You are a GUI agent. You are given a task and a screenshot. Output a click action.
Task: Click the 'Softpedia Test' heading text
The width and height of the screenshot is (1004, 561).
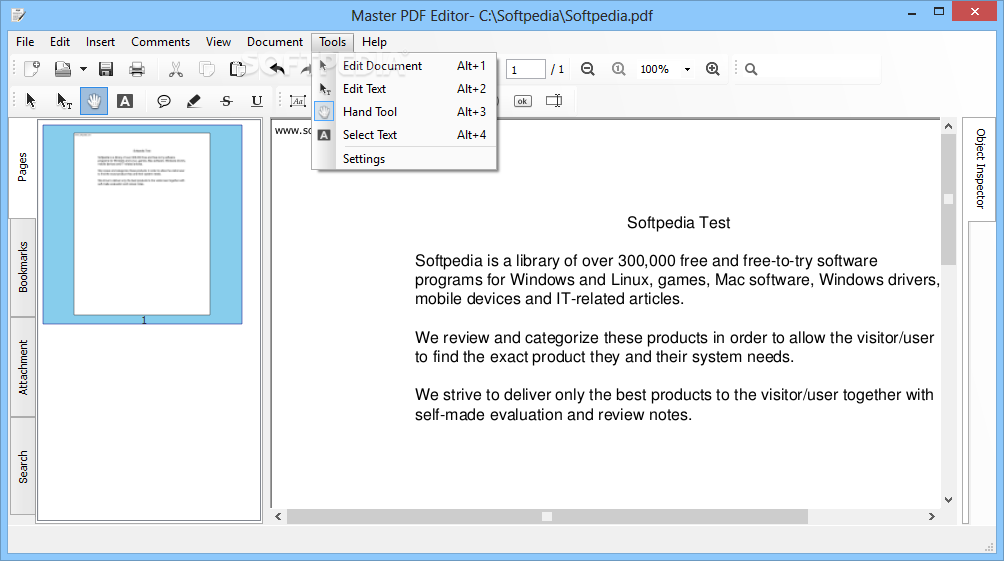(x=678, y=222)
